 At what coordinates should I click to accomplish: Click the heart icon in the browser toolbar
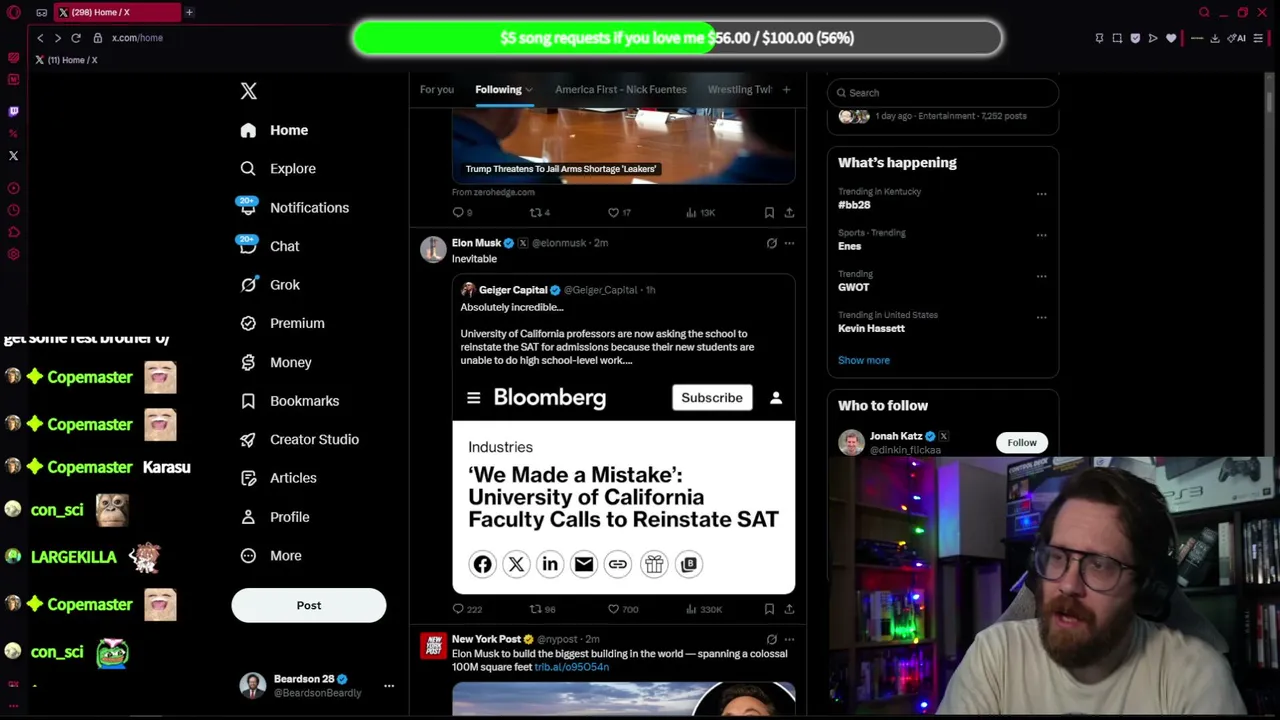pos(1171,38)
